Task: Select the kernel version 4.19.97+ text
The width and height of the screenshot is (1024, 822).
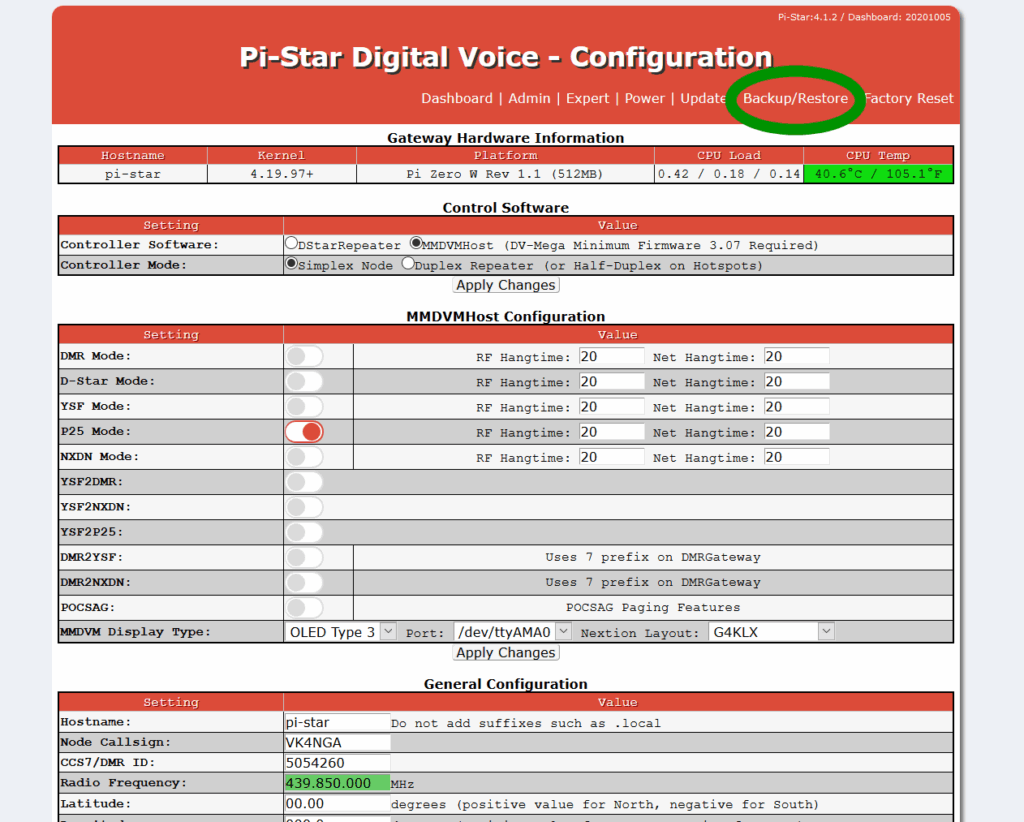Action: (x=281, y=174)
